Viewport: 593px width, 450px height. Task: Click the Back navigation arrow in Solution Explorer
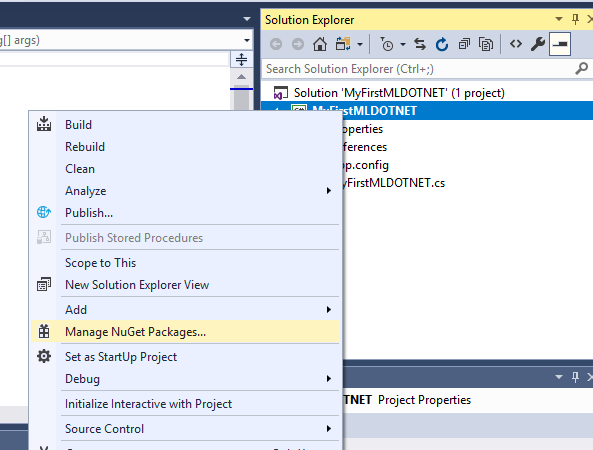click(x=276, y=44)
